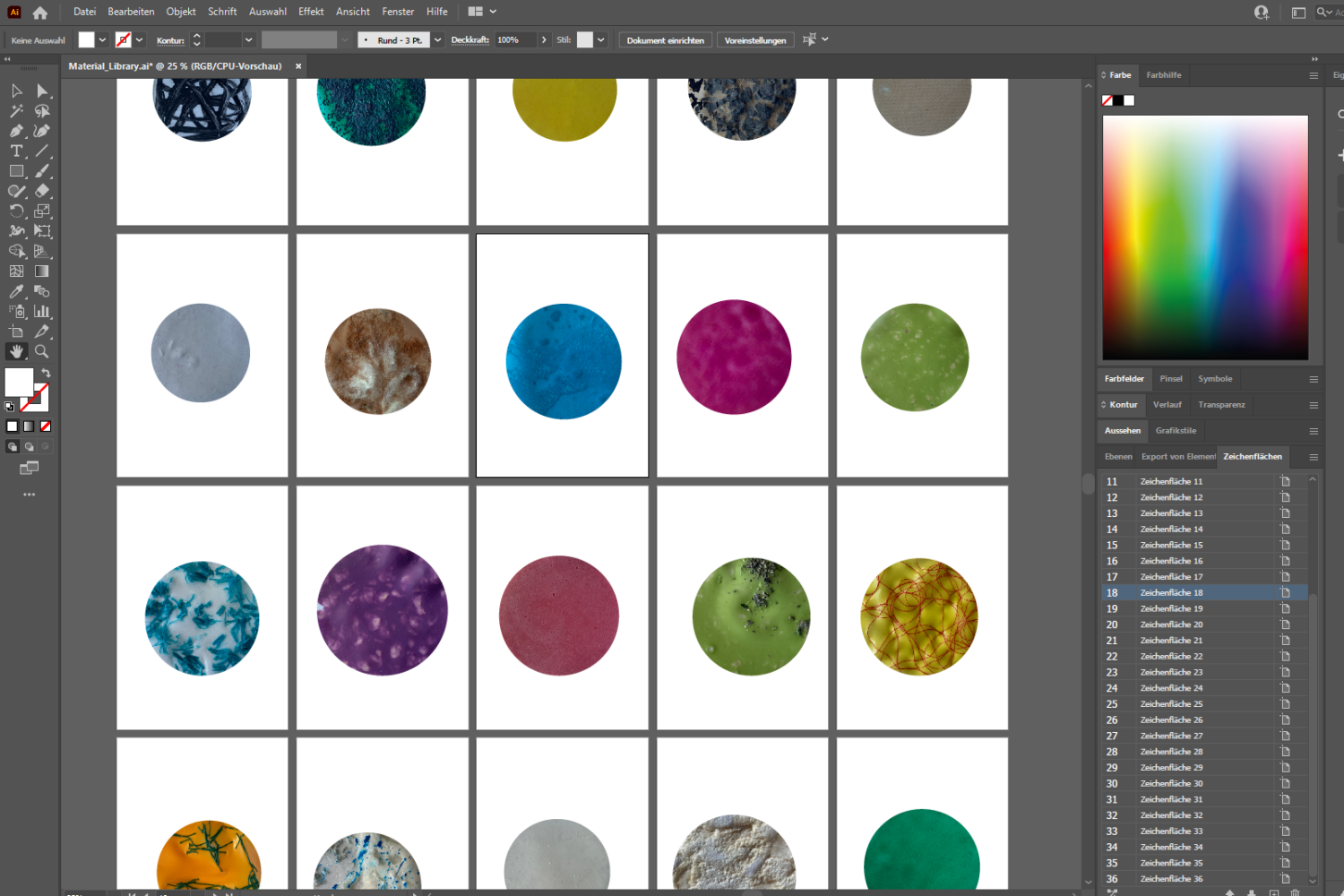Select the Rectangle tool

[x=16, y=171]
